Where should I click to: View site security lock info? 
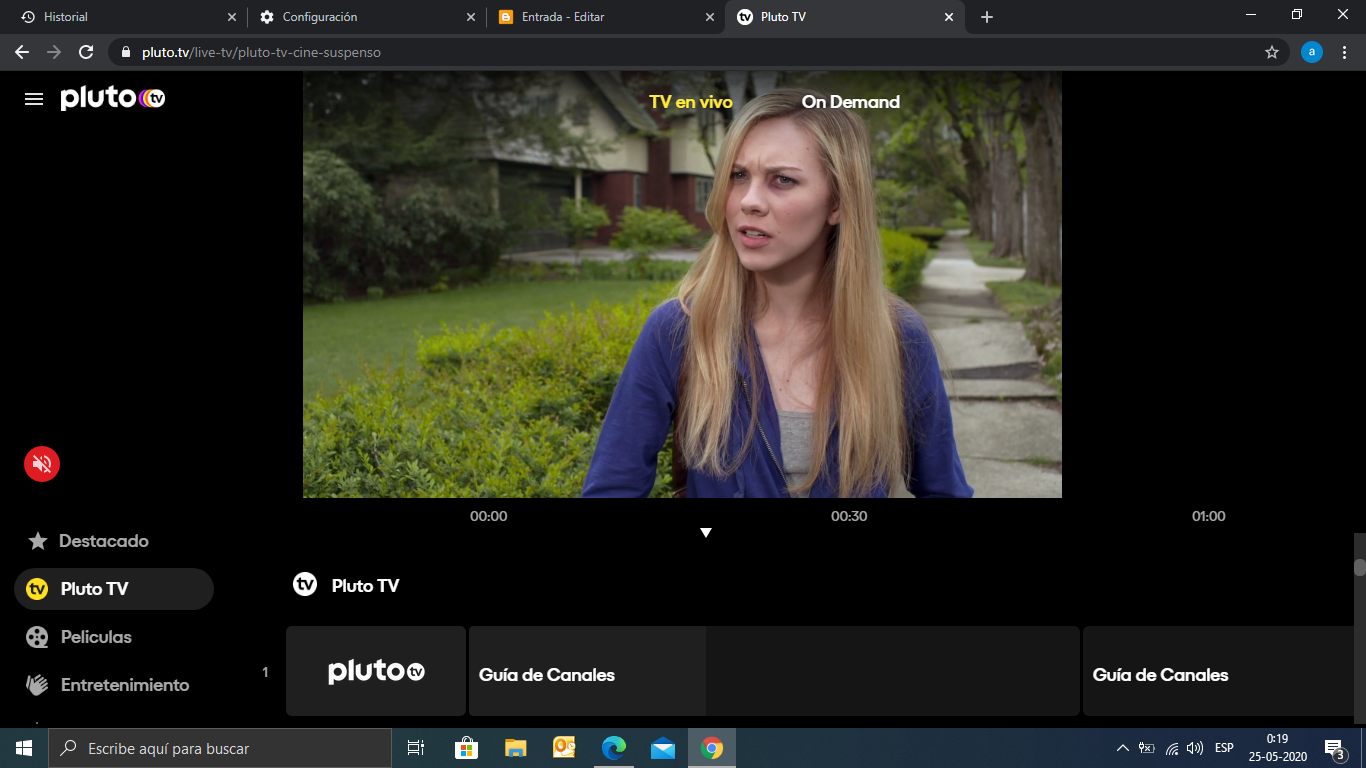pyautogui.click(x=126, y=52)
